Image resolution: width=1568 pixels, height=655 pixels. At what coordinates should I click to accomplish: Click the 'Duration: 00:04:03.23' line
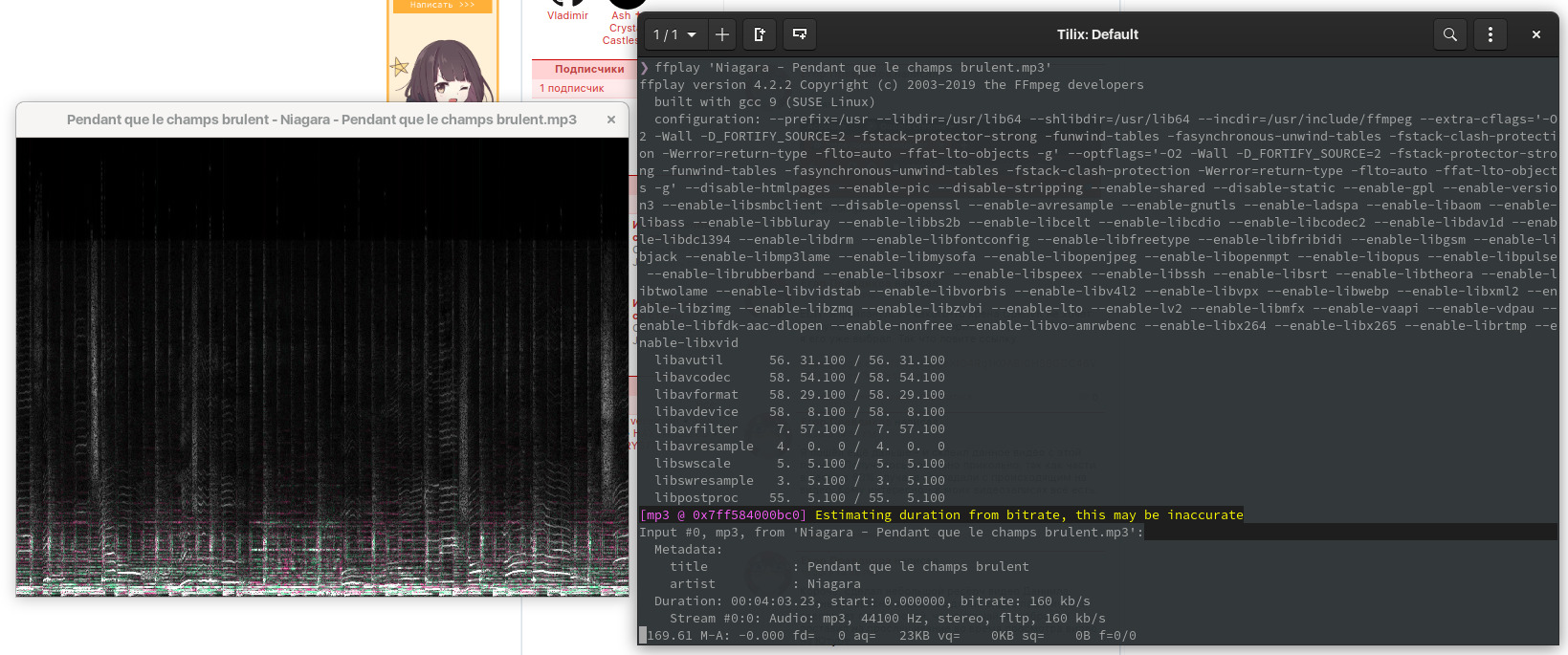coord(872,600)
